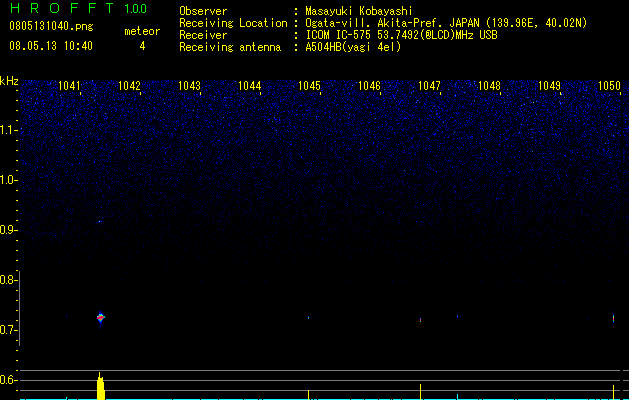Select the 1042 time axis label
The height and width of the screenshot is (400, 629).
(x=130, y=86)
